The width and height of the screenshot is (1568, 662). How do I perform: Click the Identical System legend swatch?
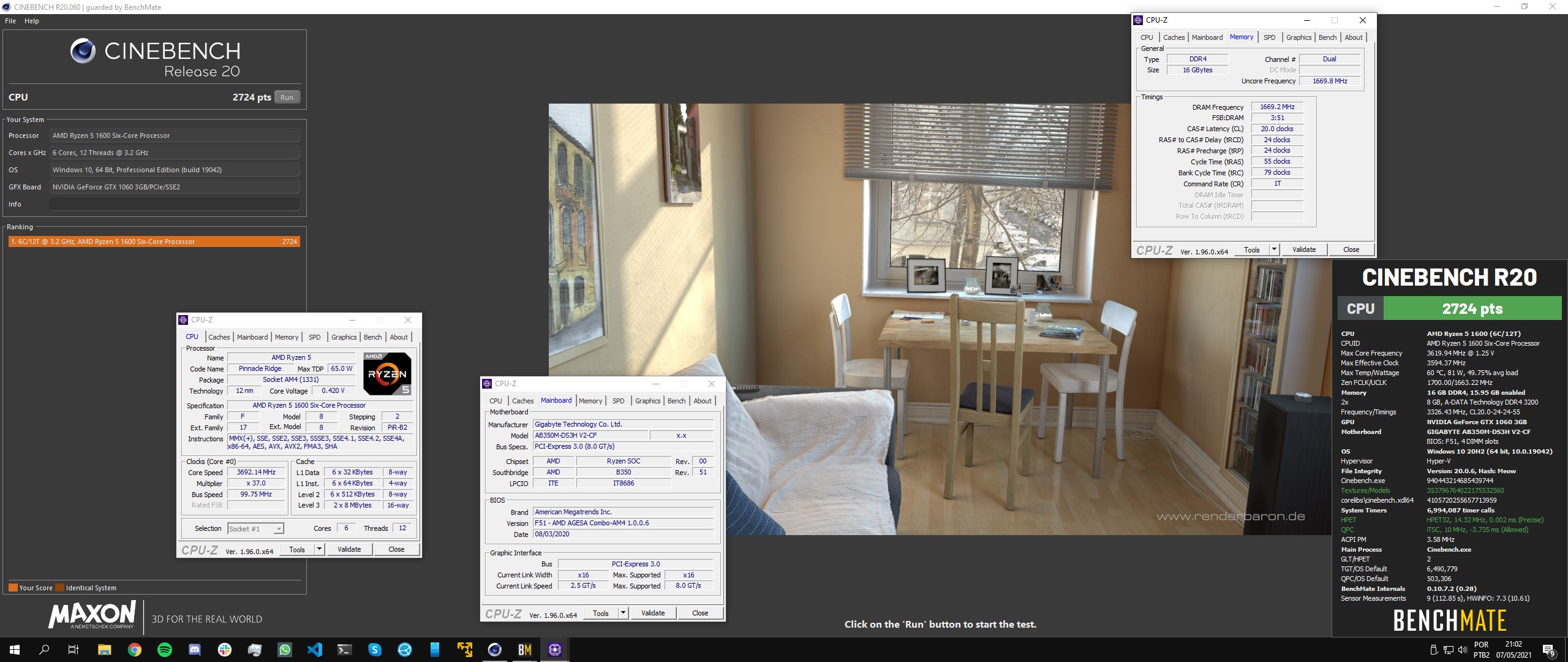59,587
